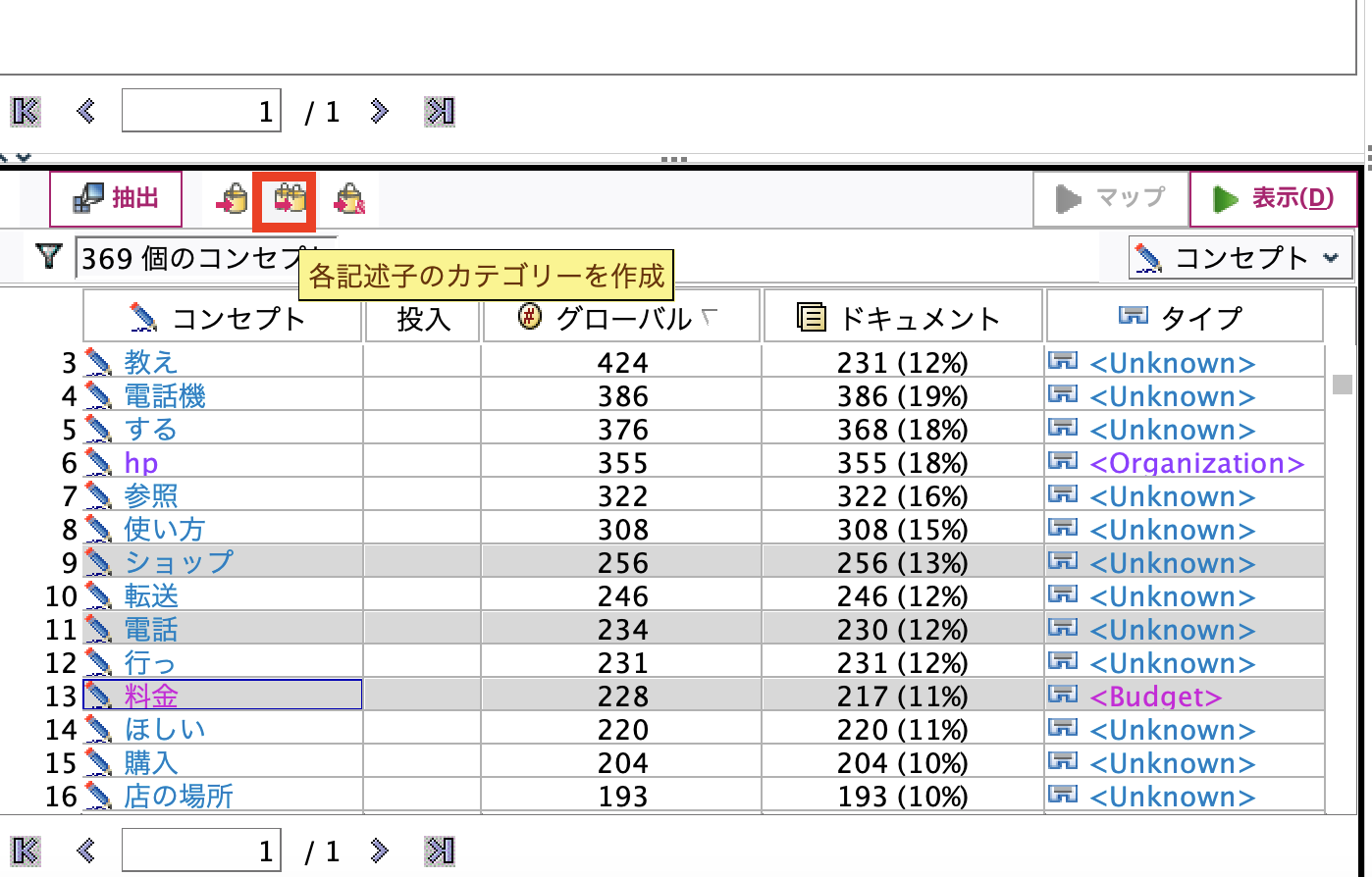
Task: Click the <Budget> type link for 料金
Action: coord(1158,696)
